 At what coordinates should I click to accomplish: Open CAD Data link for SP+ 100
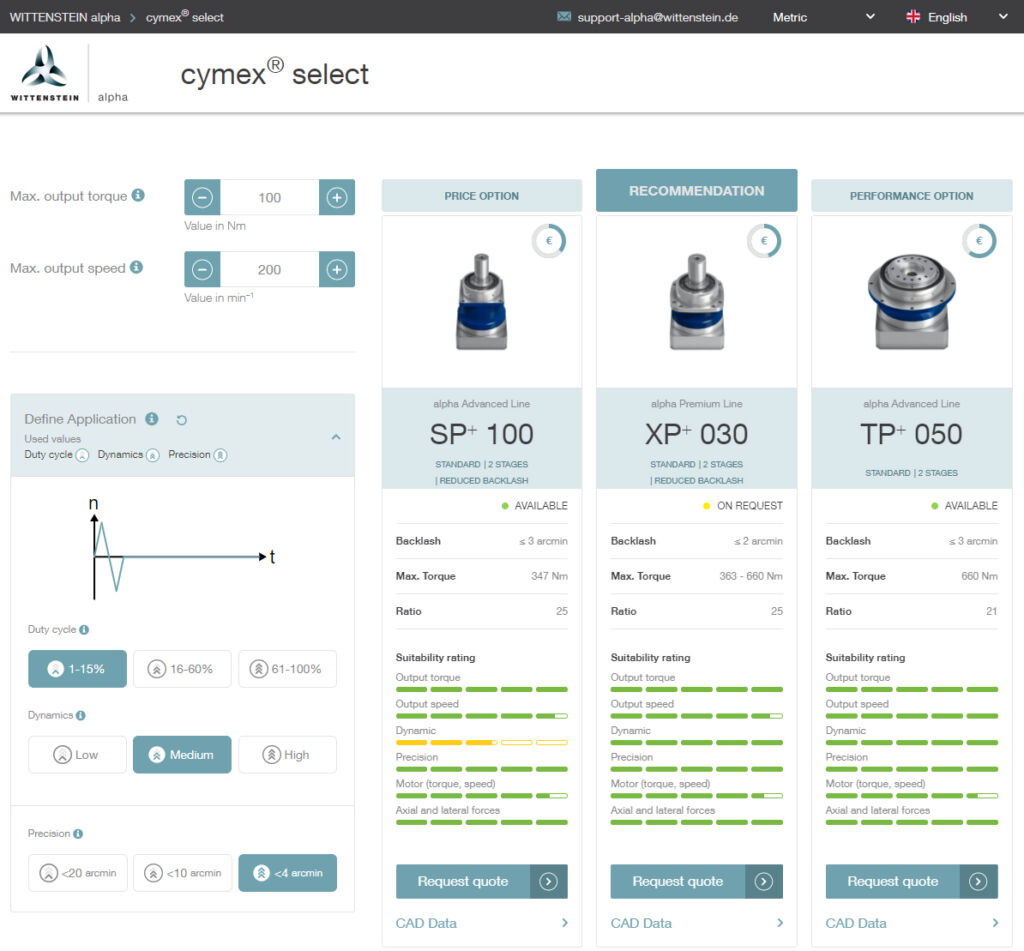(x=481, y=923)
